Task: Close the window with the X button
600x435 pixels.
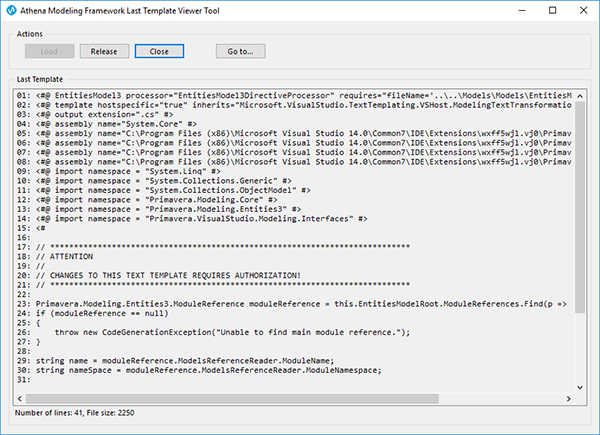Action: coord(584,10)
